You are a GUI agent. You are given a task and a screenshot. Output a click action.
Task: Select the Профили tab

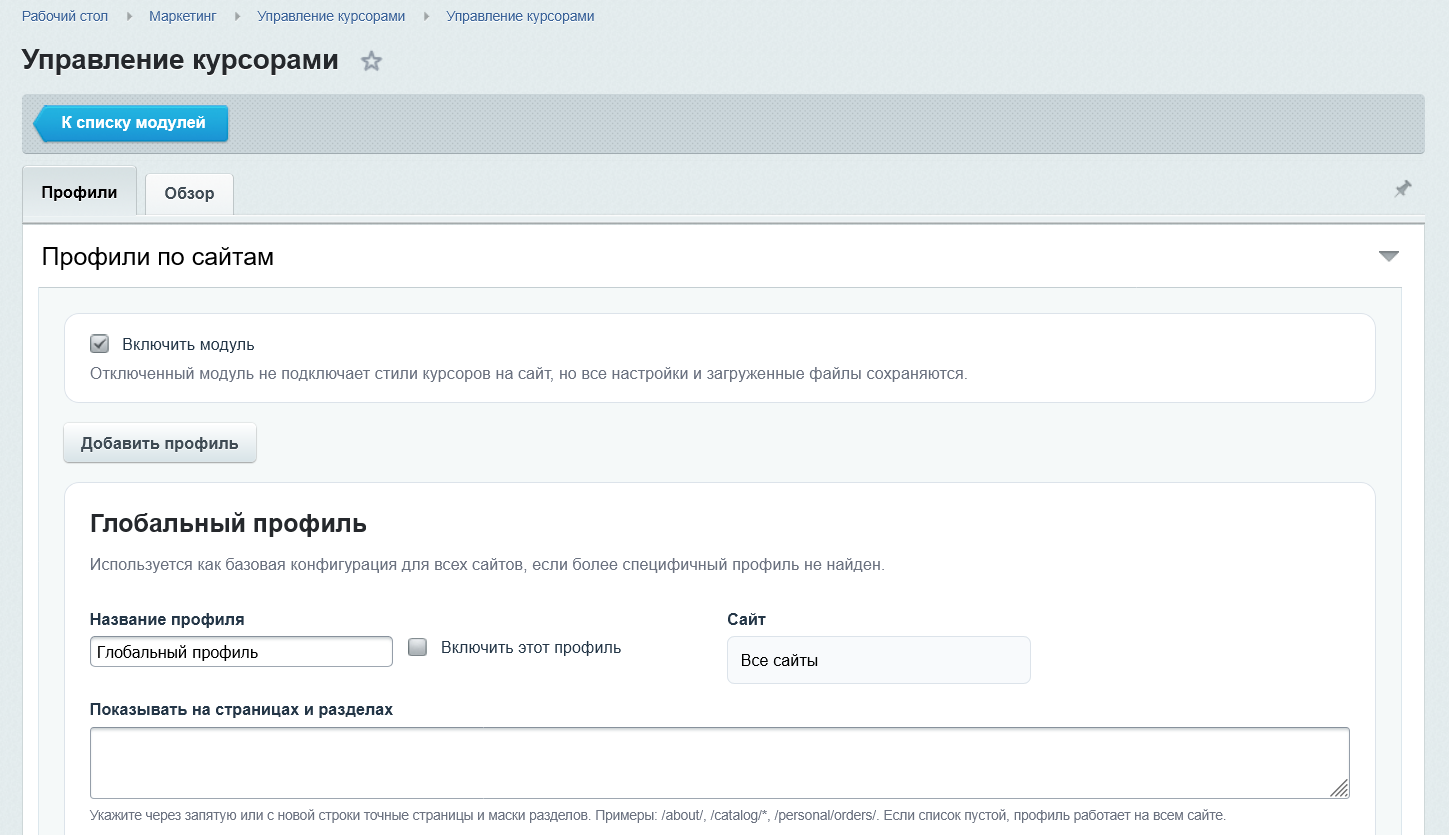click(x=79, y=193)
